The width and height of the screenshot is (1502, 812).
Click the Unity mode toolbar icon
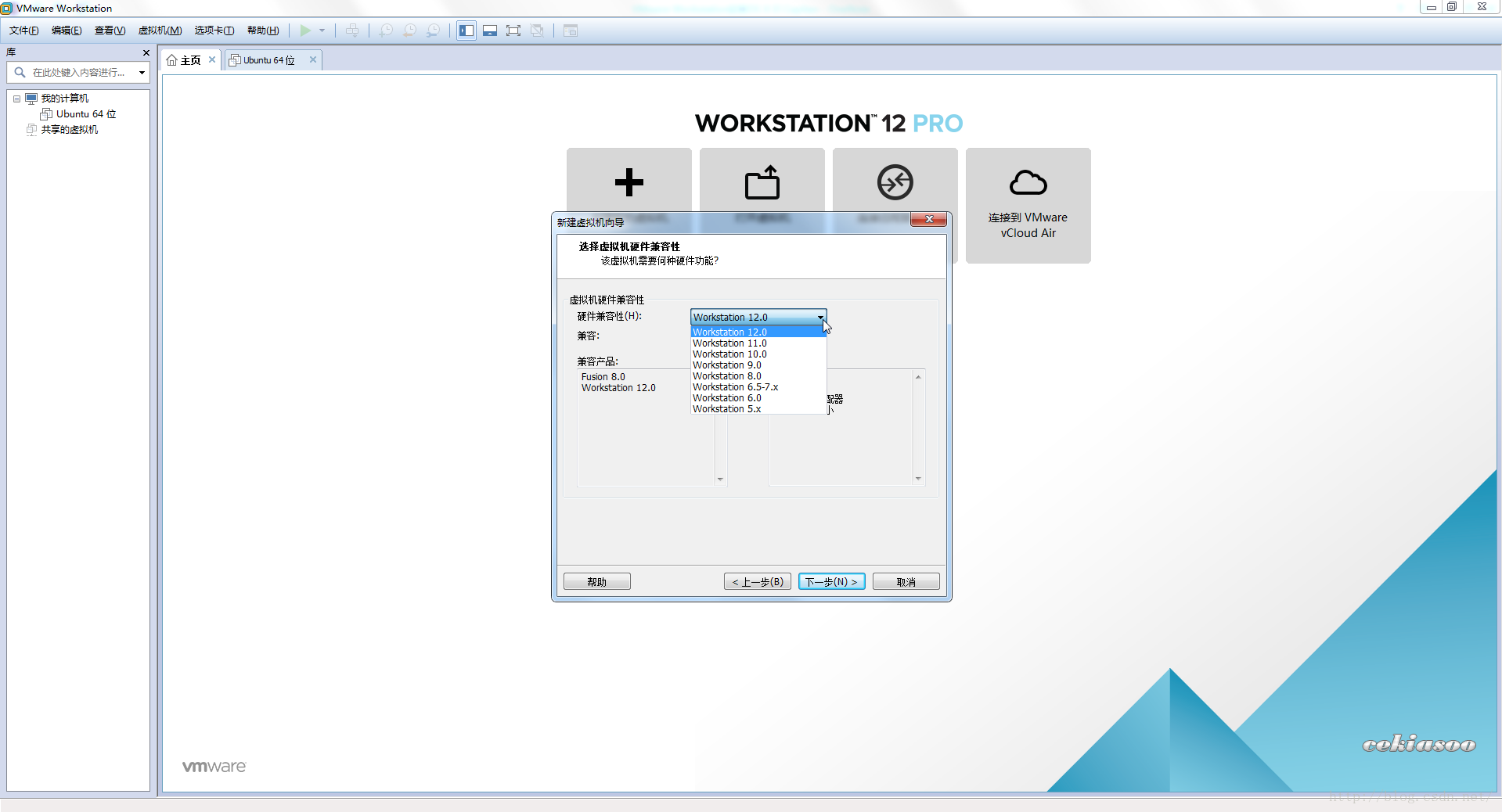coord(537,31)
